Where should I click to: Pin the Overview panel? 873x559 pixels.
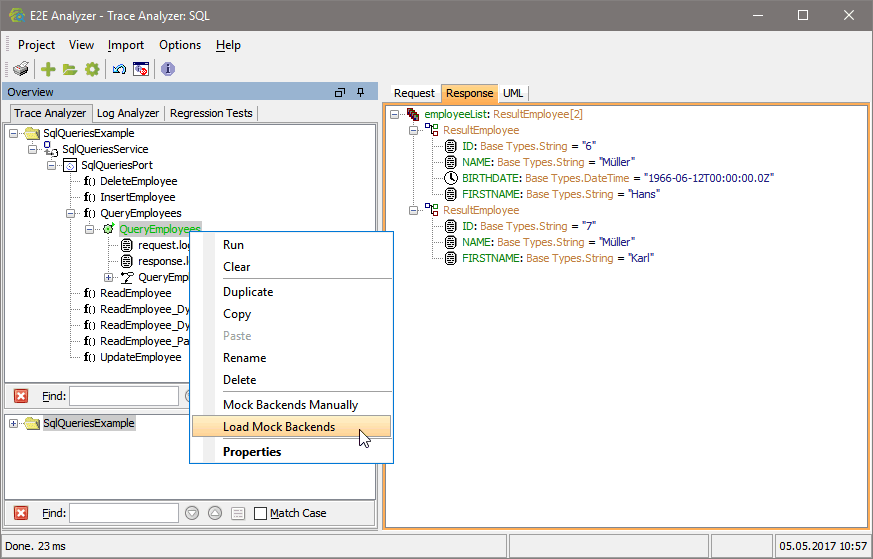360,92
